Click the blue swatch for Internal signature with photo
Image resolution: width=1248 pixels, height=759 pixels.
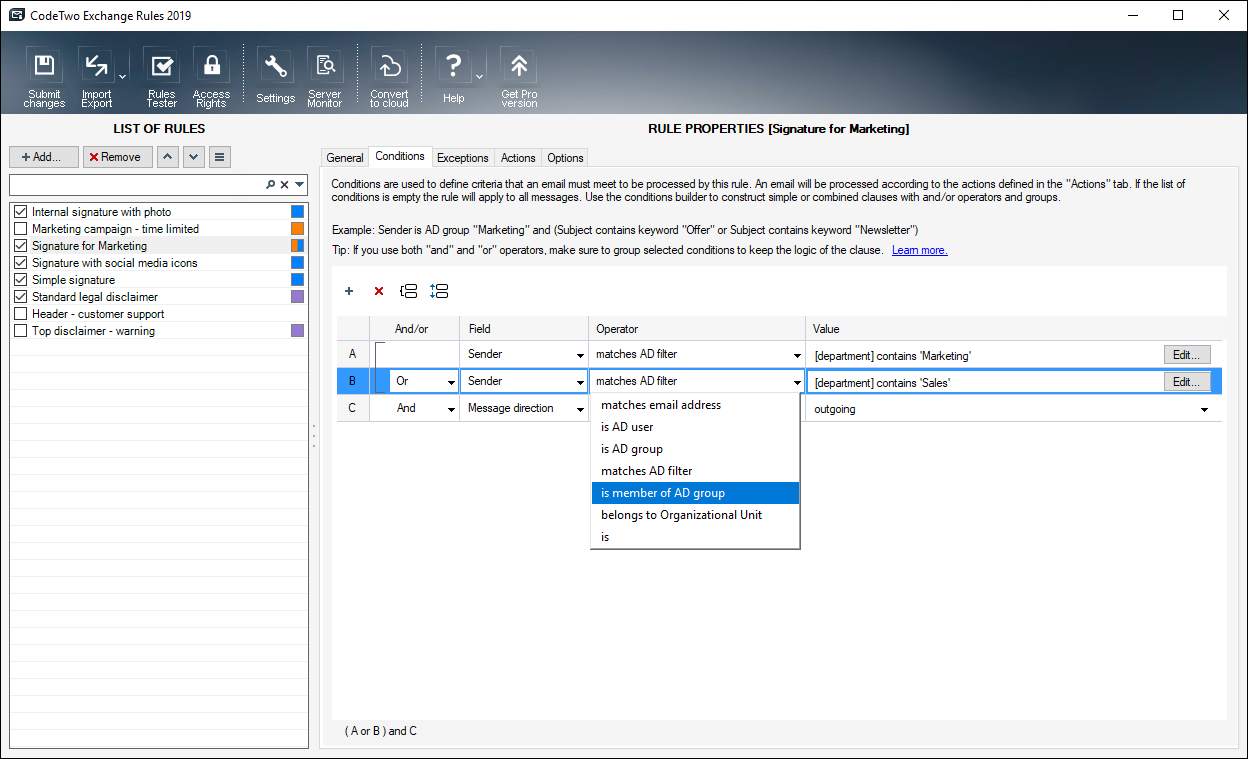coord(297,212)
